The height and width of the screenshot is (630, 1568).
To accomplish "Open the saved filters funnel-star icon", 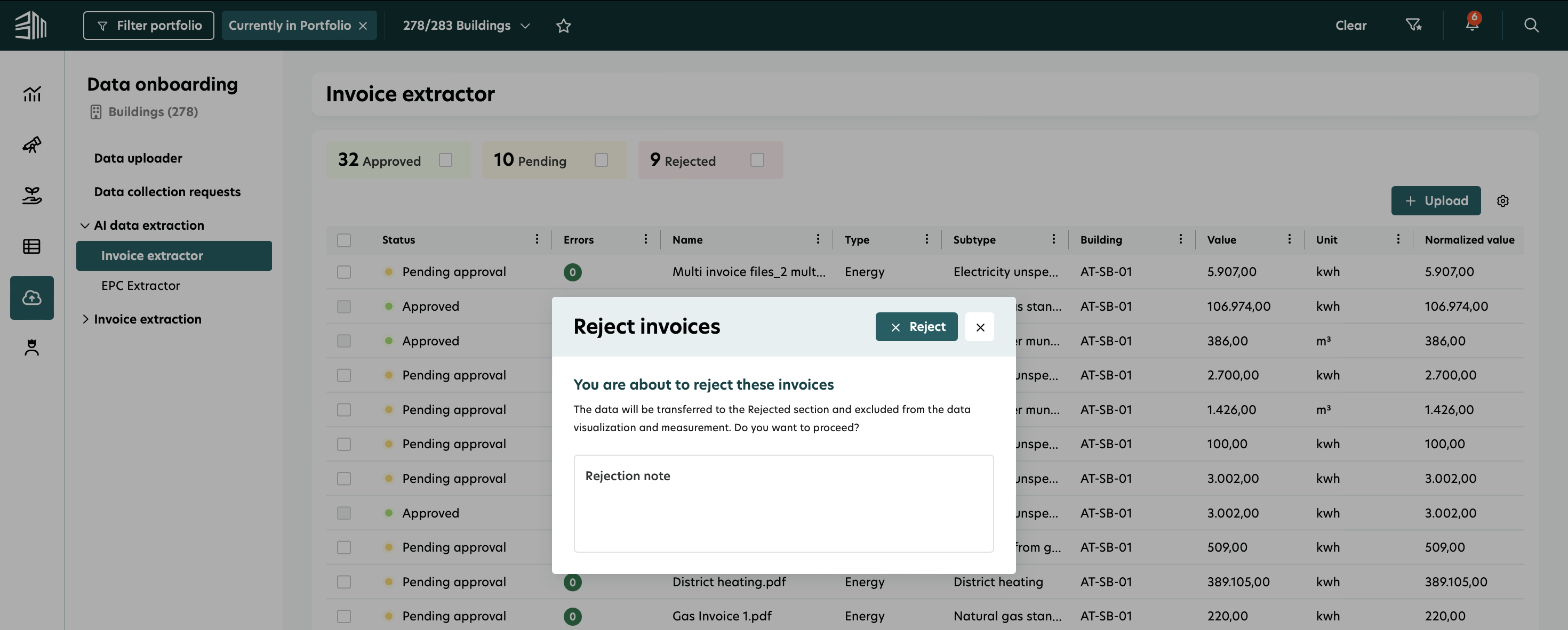I will pos(1413,25).
